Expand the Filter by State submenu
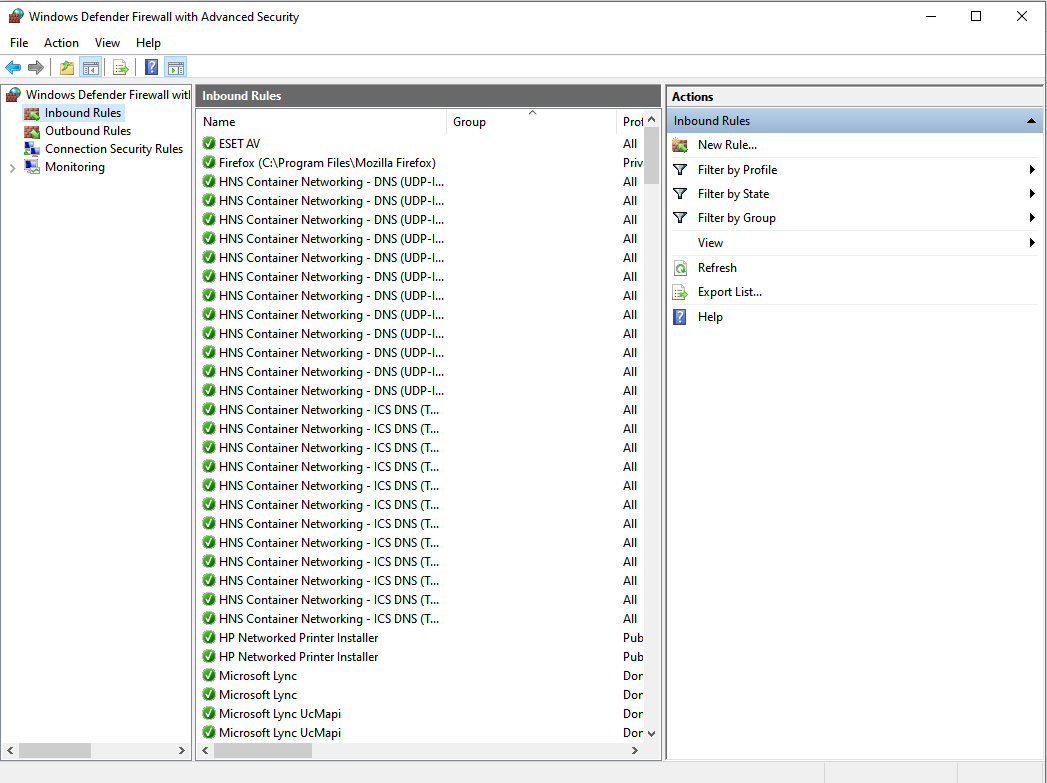Image resolution: width=1047 pixels, height=783 pixels. 1031,193
